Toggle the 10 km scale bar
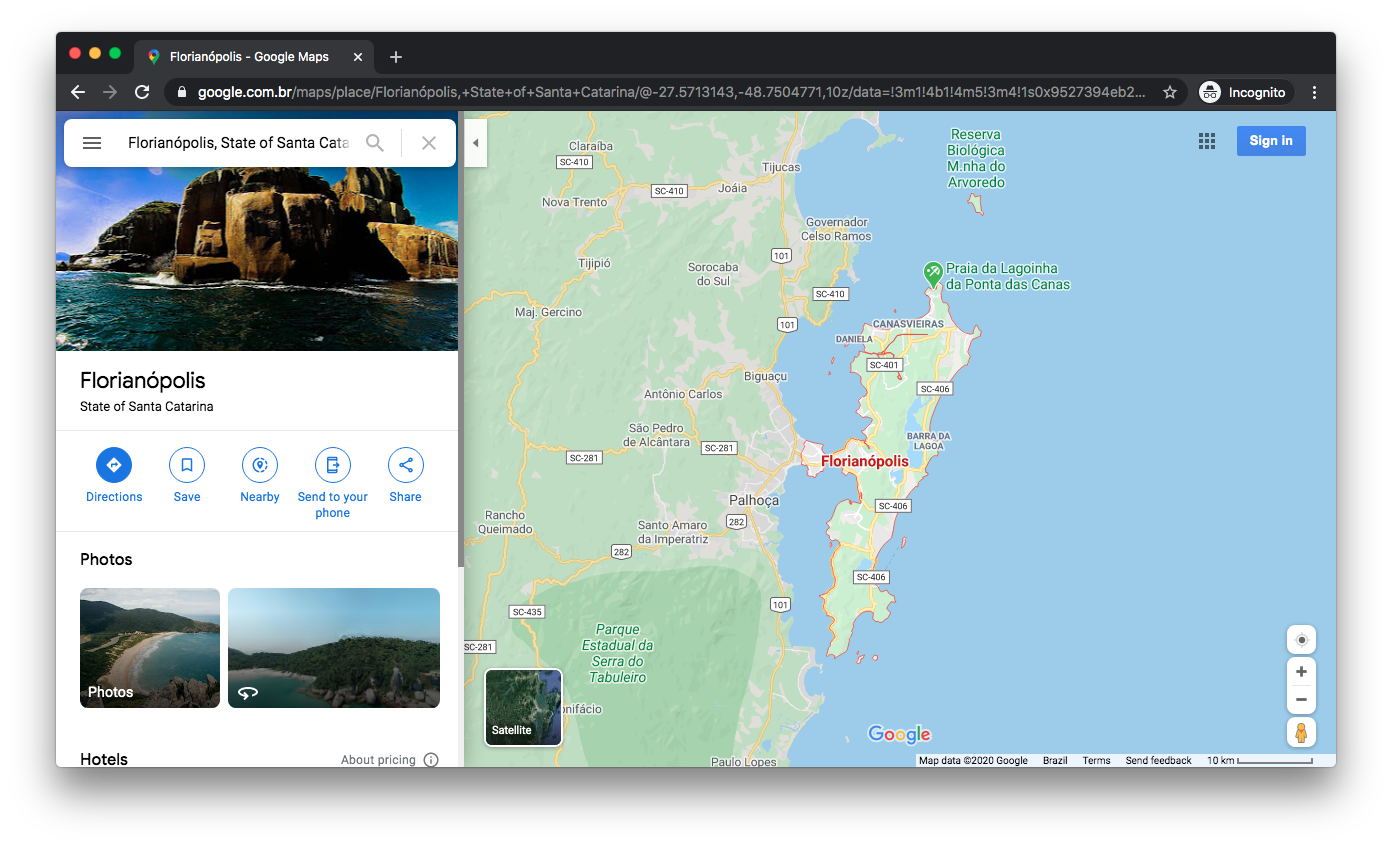Image resolution: width=1392 pixels, height=847 pixels. click(1260, 761)
